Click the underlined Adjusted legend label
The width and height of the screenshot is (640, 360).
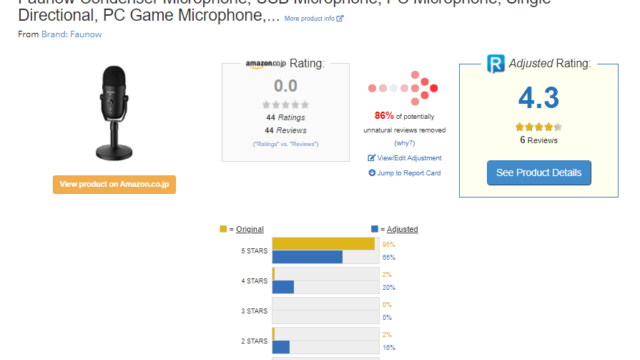point(402,229)
